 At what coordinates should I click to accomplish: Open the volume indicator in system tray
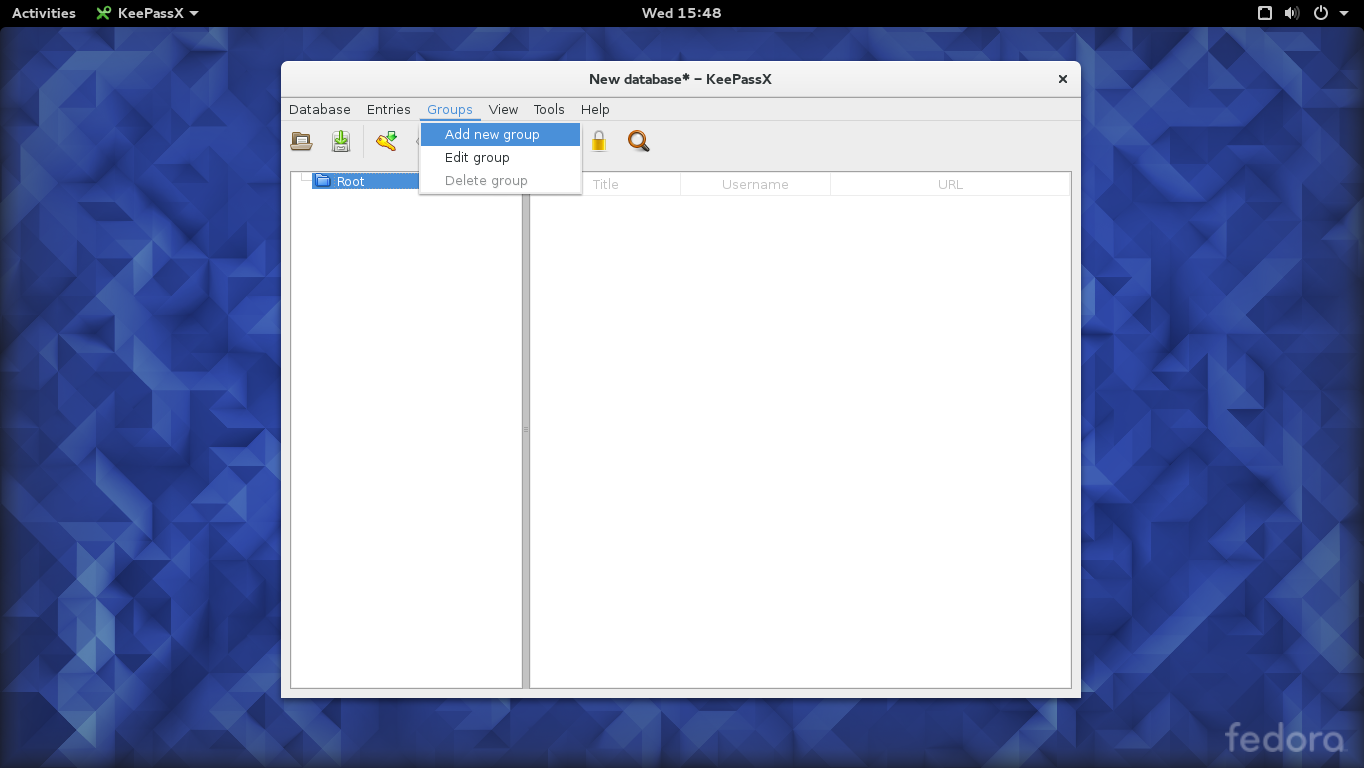pos(1292,13)
